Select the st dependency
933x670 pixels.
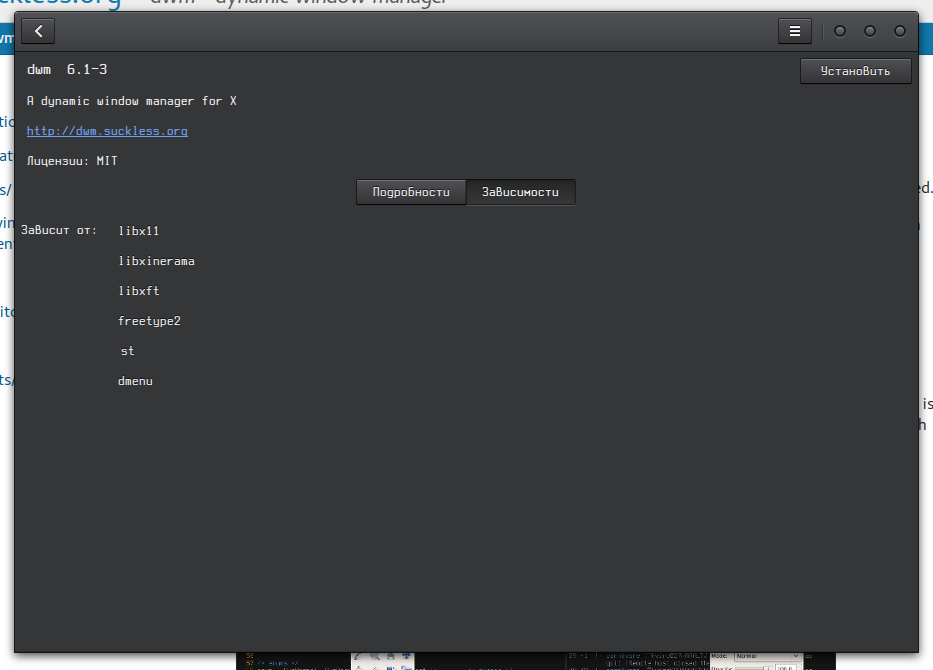(127, 351)
